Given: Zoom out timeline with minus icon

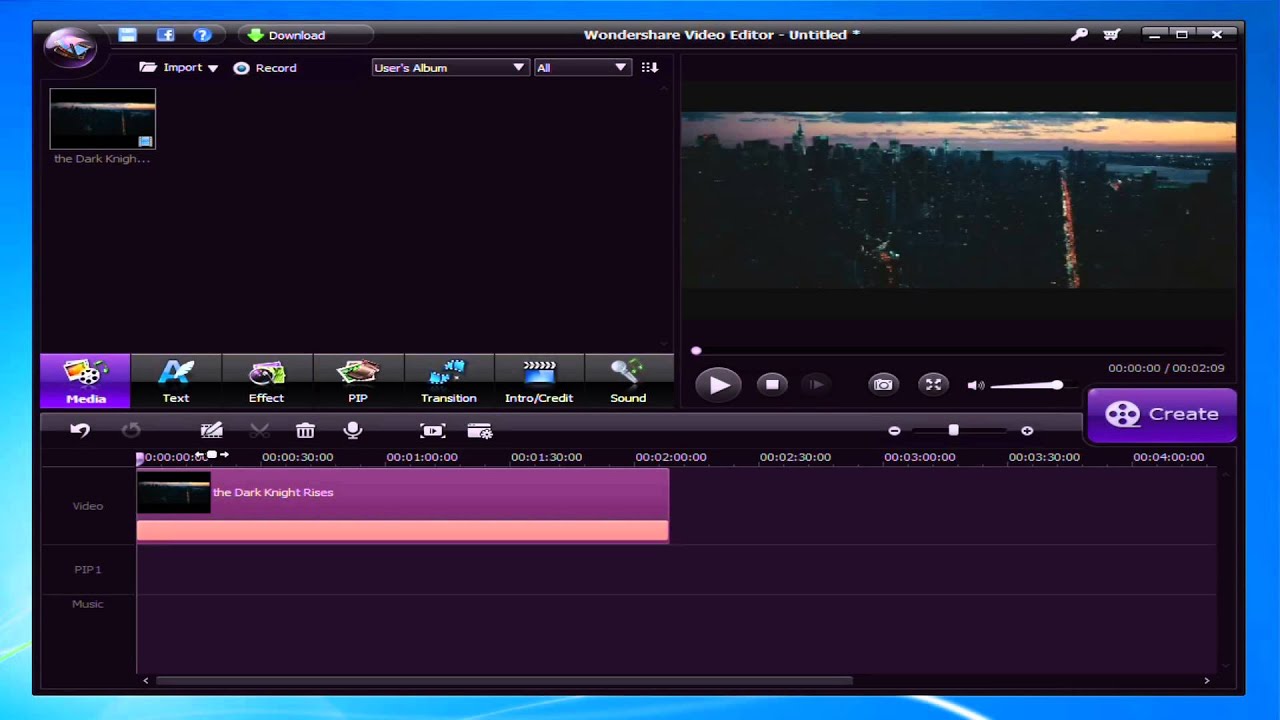Looking at the screenshot, I should (x=894, y=430).
